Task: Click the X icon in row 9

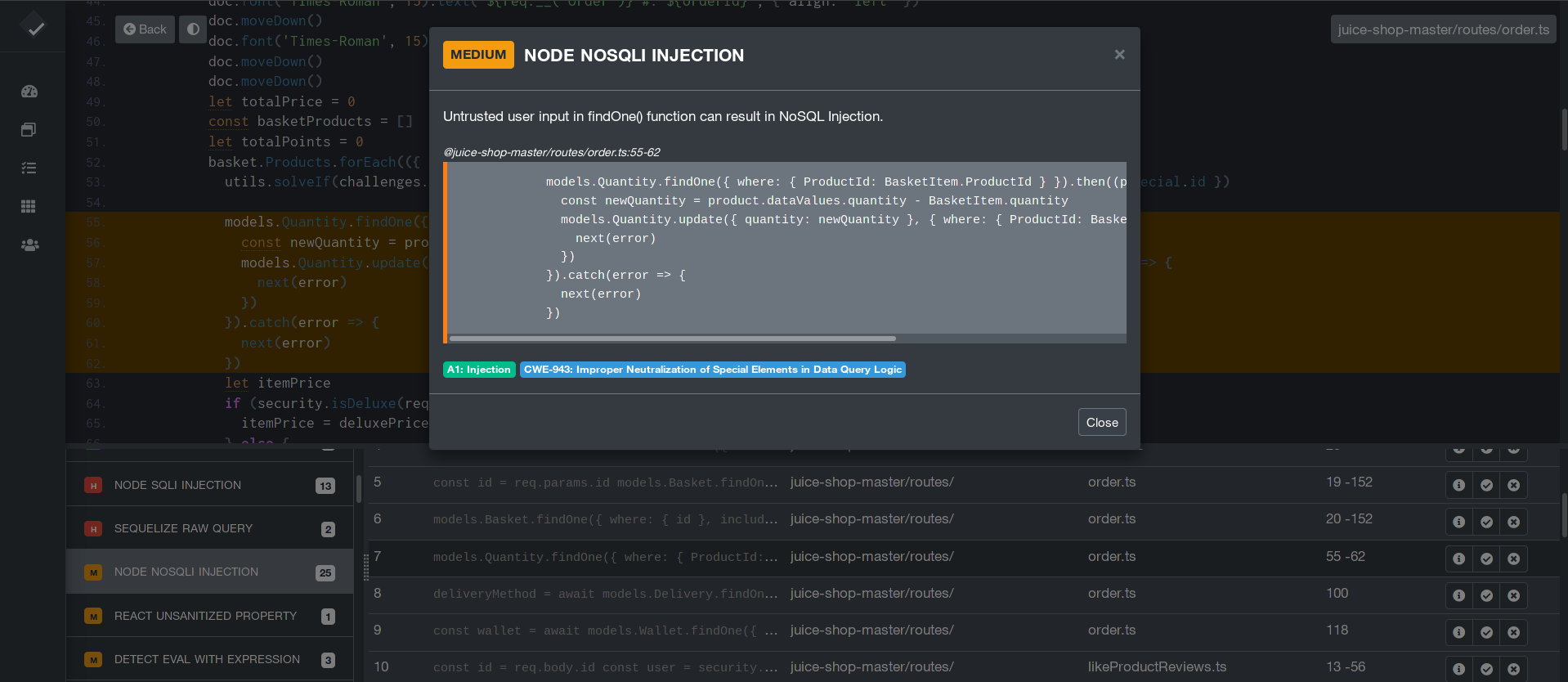Action: click(x=1513, y=632)
